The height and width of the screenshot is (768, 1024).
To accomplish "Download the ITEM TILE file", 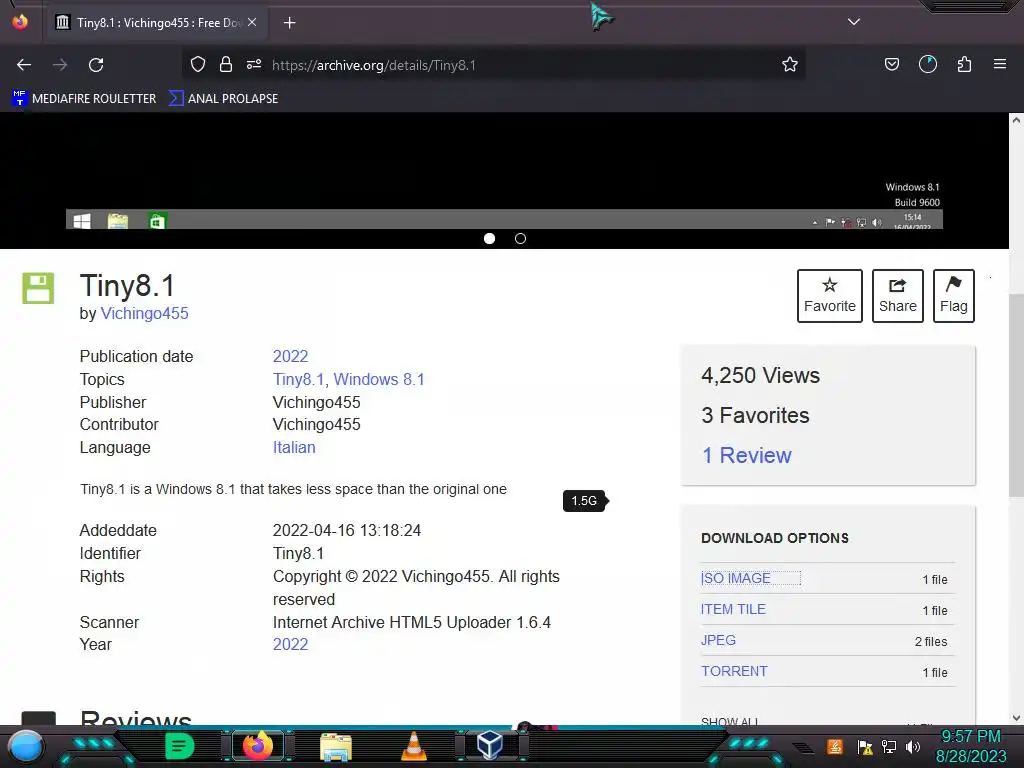I will (733, 609).
